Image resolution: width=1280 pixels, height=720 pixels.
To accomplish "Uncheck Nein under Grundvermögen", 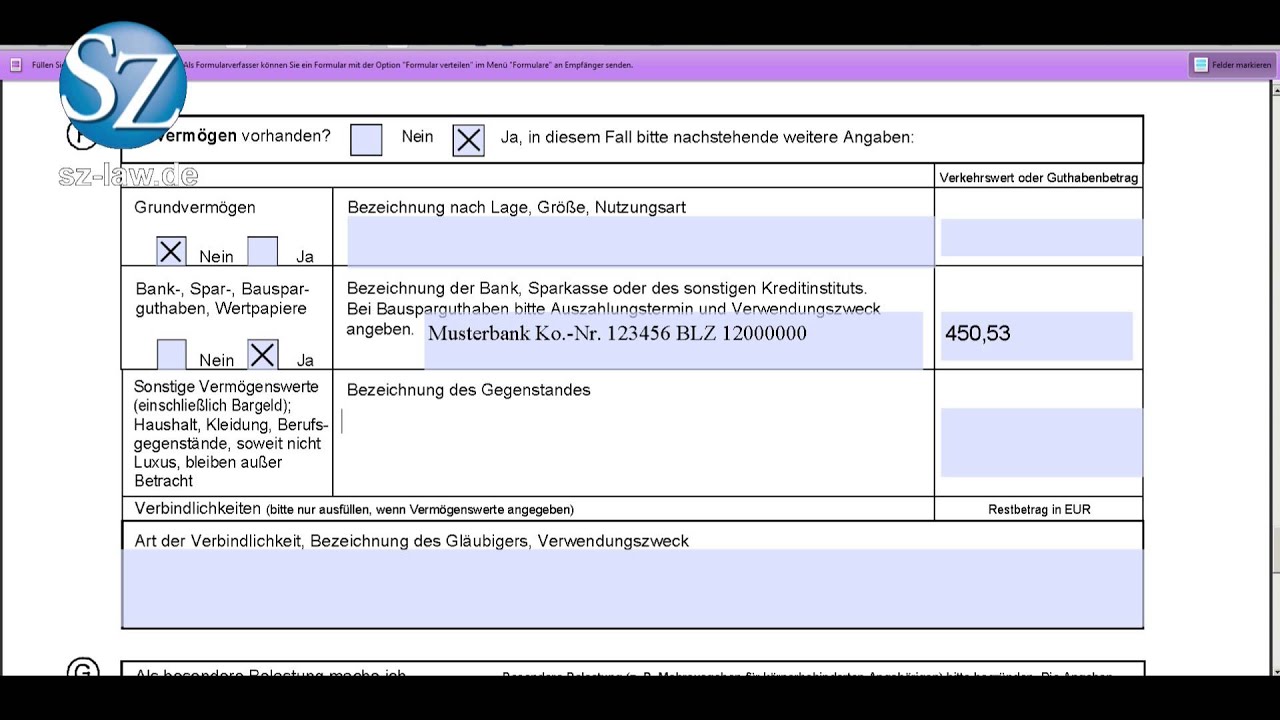I will point(171,251).
